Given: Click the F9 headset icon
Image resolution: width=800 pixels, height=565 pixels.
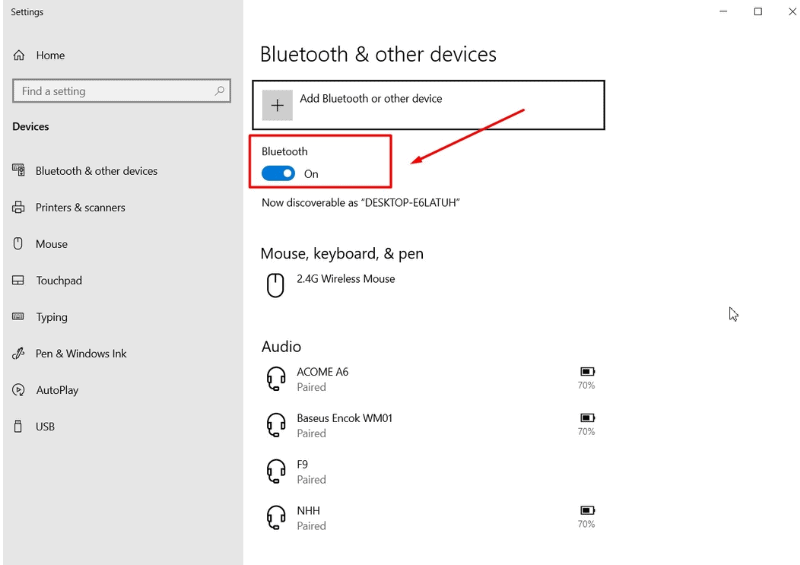Looking at the screenshot, I should tap(275, 471).
